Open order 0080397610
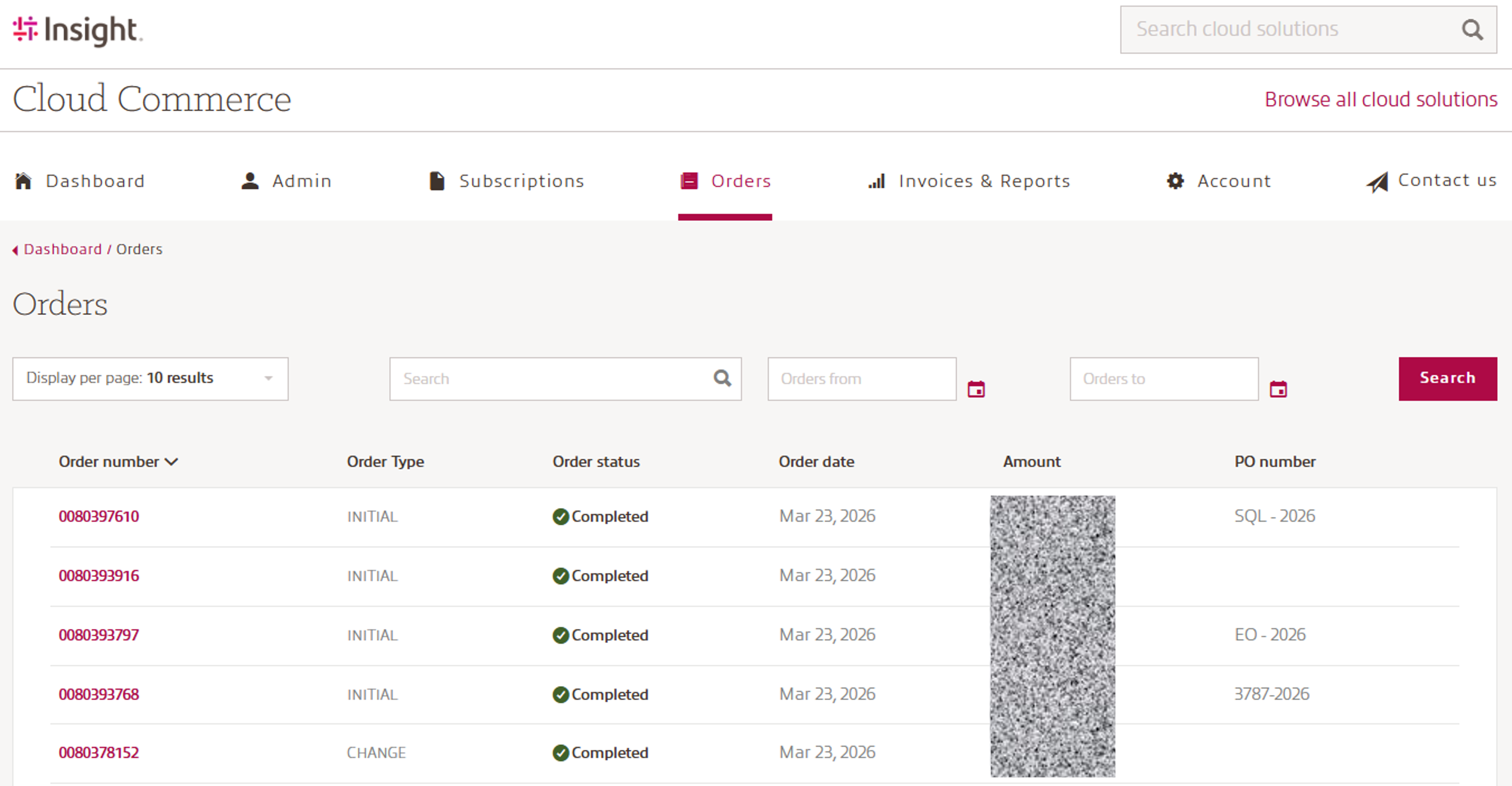Screen dimensions: 1512x786 point(99,516)
